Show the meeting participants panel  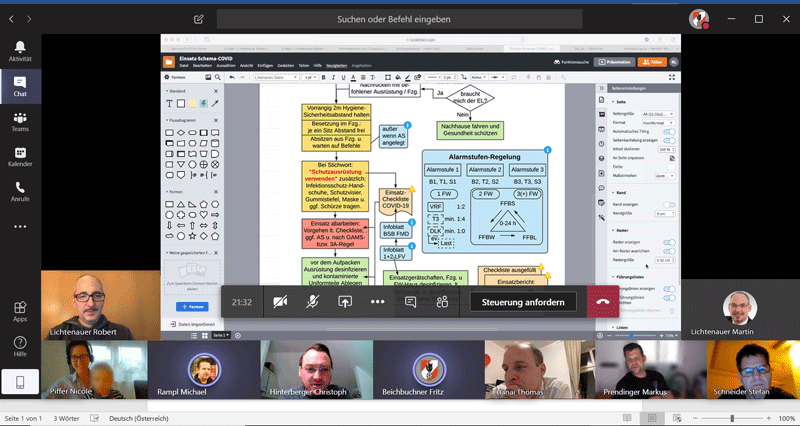coord(442,302)
